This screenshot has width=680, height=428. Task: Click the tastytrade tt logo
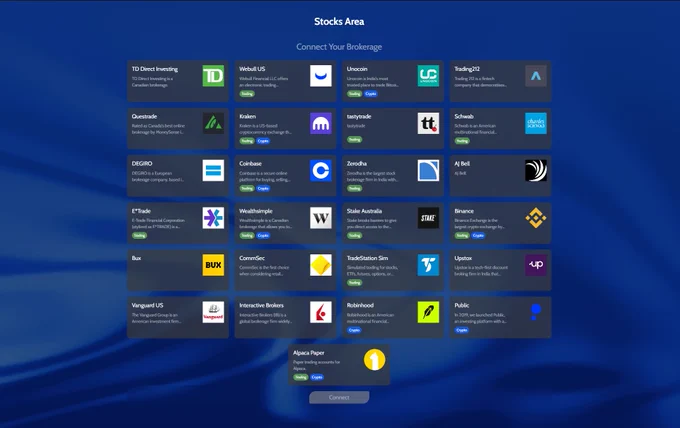click(428, 123)
